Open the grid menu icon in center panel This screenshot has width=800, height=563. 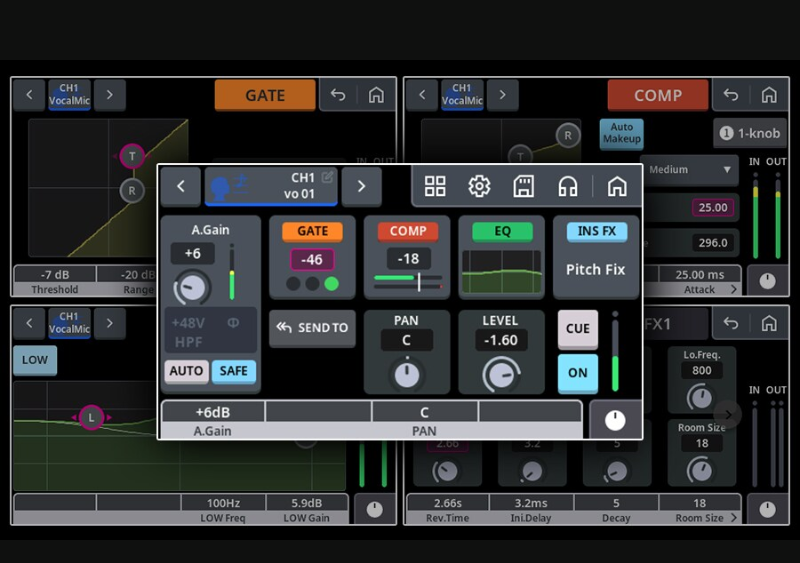435,186
